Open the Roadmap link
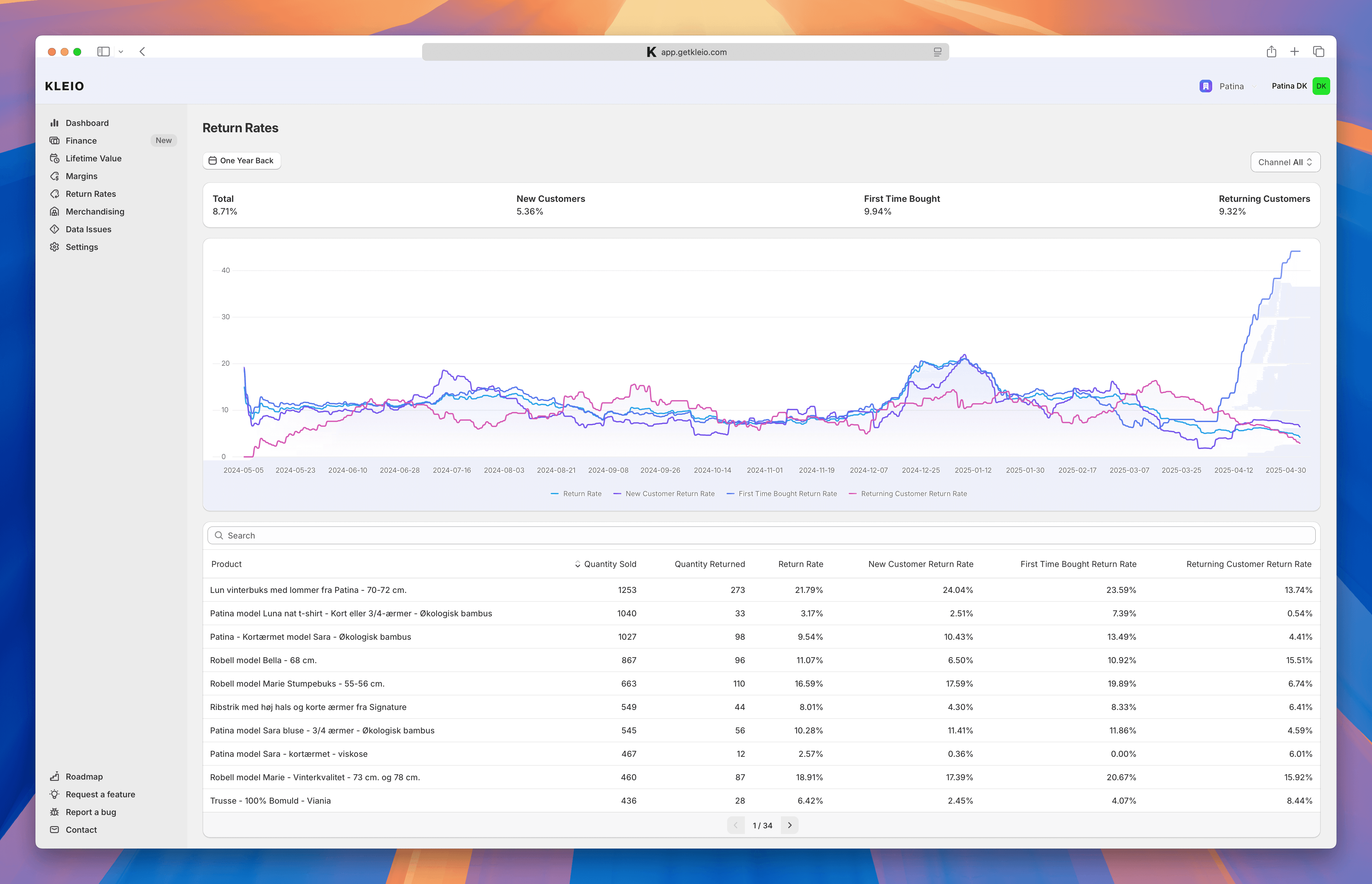1372x884 pixels. (84, 777)
